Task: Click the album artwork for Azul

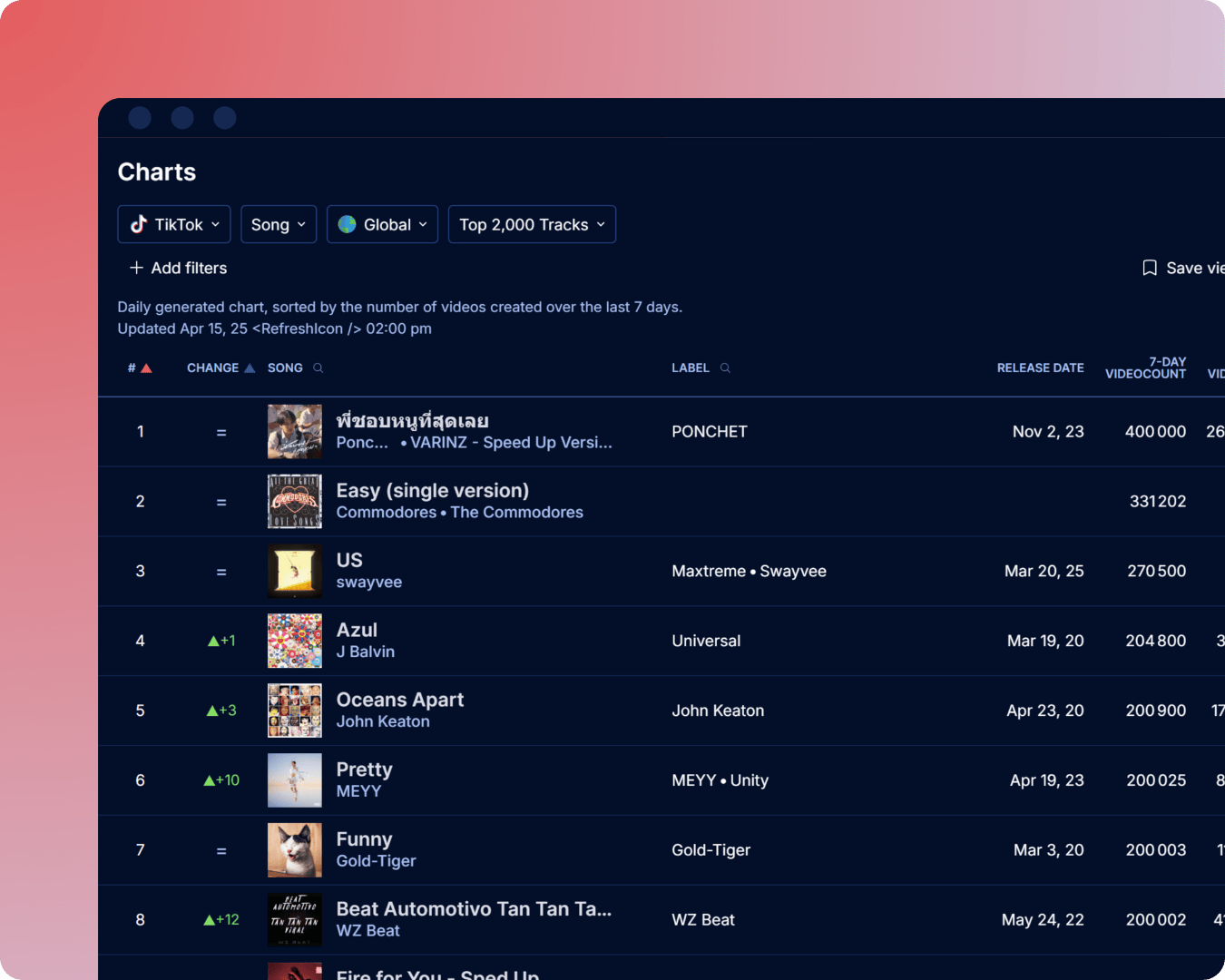Action: coord(294,641)
